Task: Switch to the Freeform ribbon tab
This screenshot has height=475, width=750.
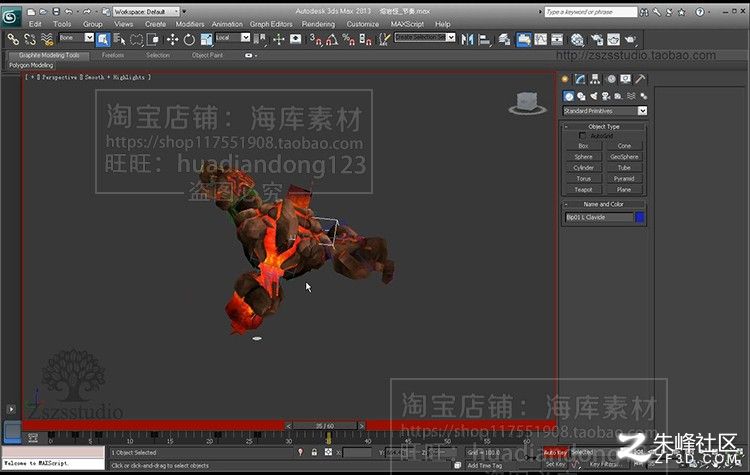Action: (113, 55)
